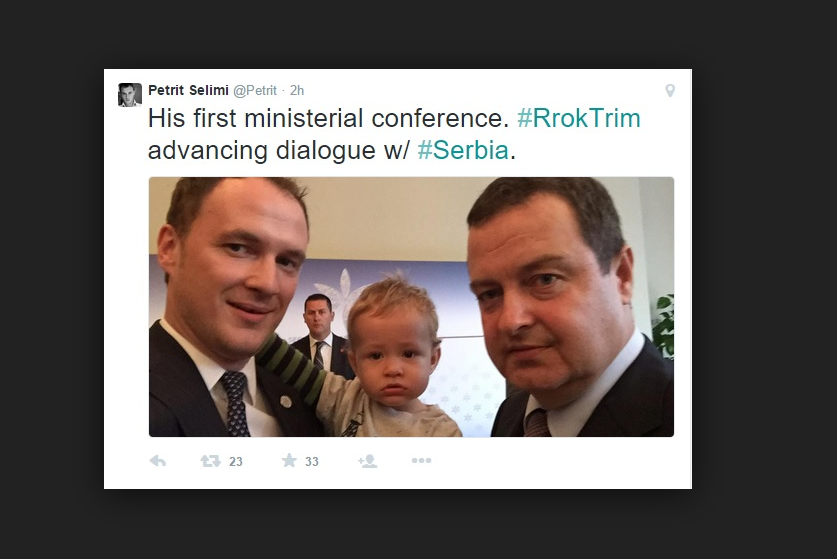
Task: View the retweet count of 23
Action: tap(235, 462)
